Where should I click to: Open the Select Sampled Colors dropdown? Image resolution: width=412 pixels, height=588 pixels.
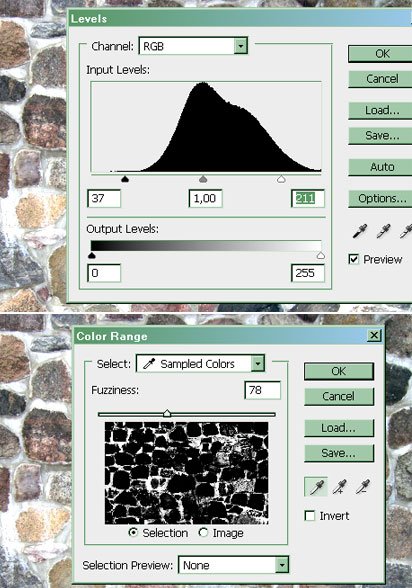pyautogui.click(x=201, y=363)
